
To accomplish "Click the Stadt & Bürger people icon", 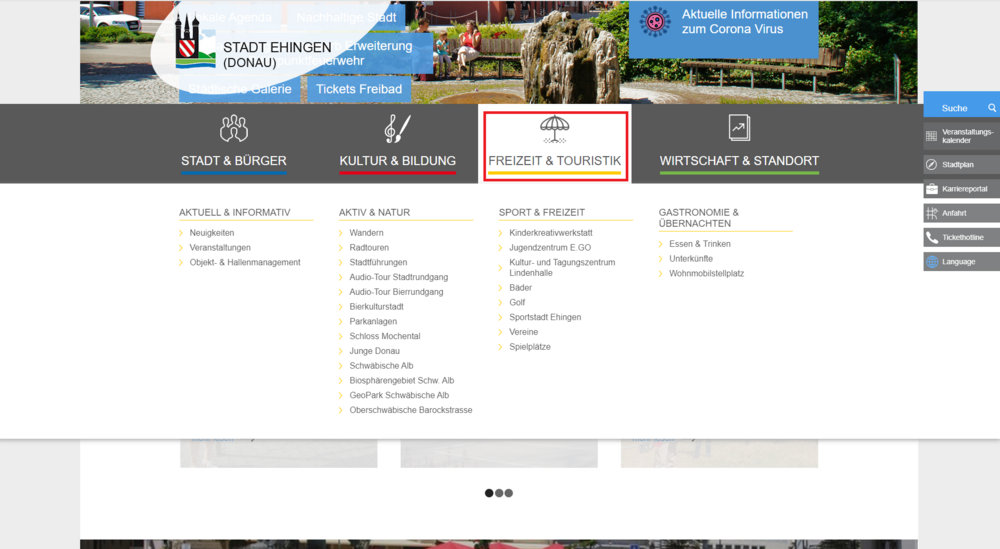I will [x=234, y=128].
